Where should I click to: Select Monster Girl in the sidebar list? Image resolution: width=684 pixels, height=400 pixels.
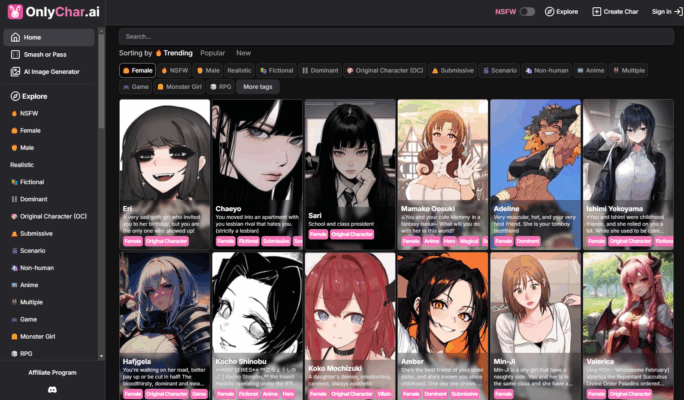44,336
